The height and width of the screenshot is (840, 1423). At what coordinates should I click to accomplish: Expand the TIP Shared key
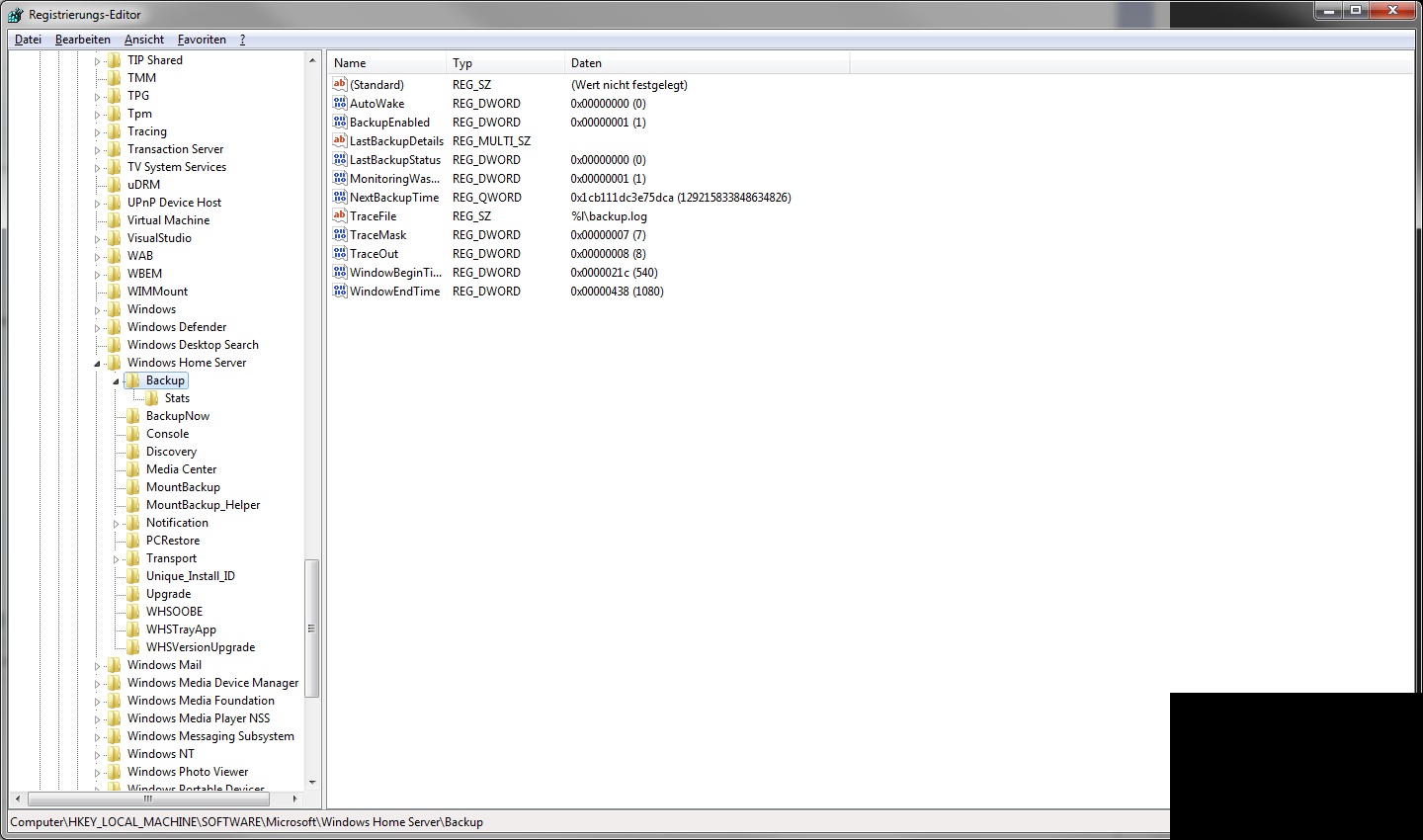point(97,61)
